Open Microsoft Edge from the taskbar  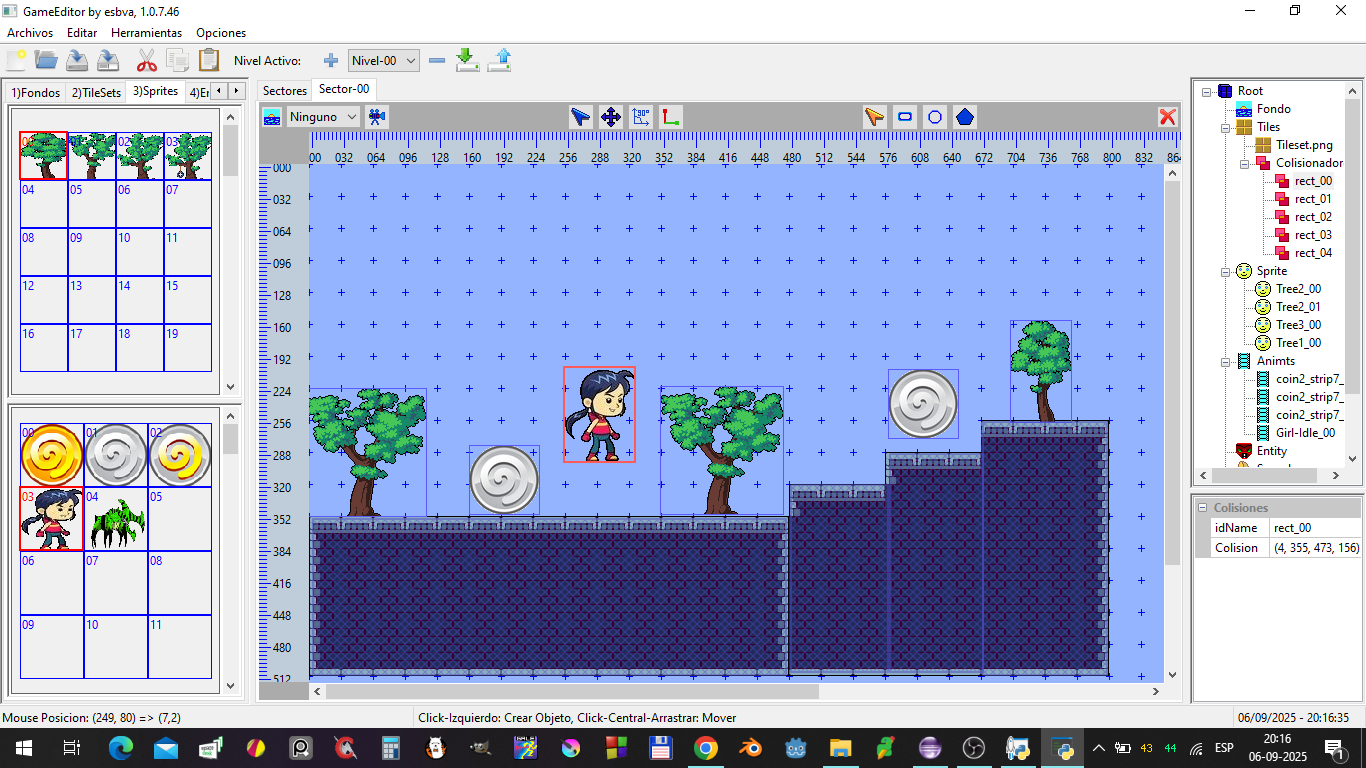point(120,748)
